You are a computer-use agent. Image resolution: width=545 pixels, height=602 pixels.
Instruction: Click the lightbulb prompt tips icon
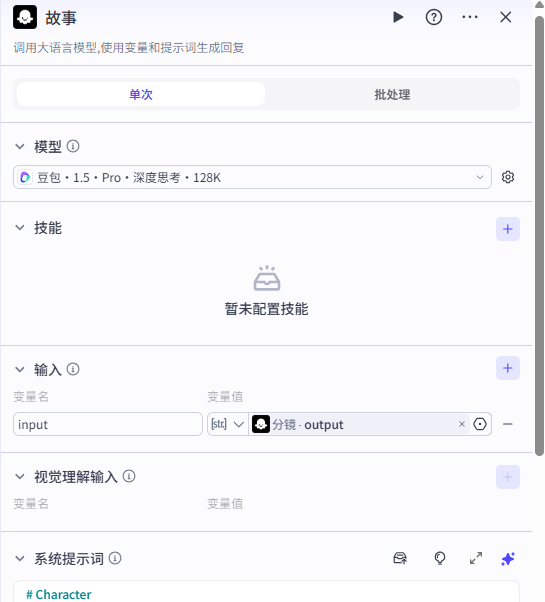[x=440, y=558]
